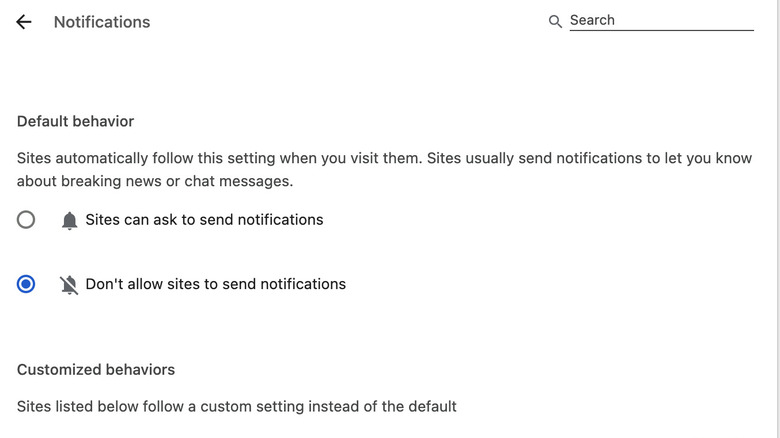Viewport: 780px width, 438px height.
Task: Click the "Sites can ask to send notifications" label
Action: [x=204, y=220]
